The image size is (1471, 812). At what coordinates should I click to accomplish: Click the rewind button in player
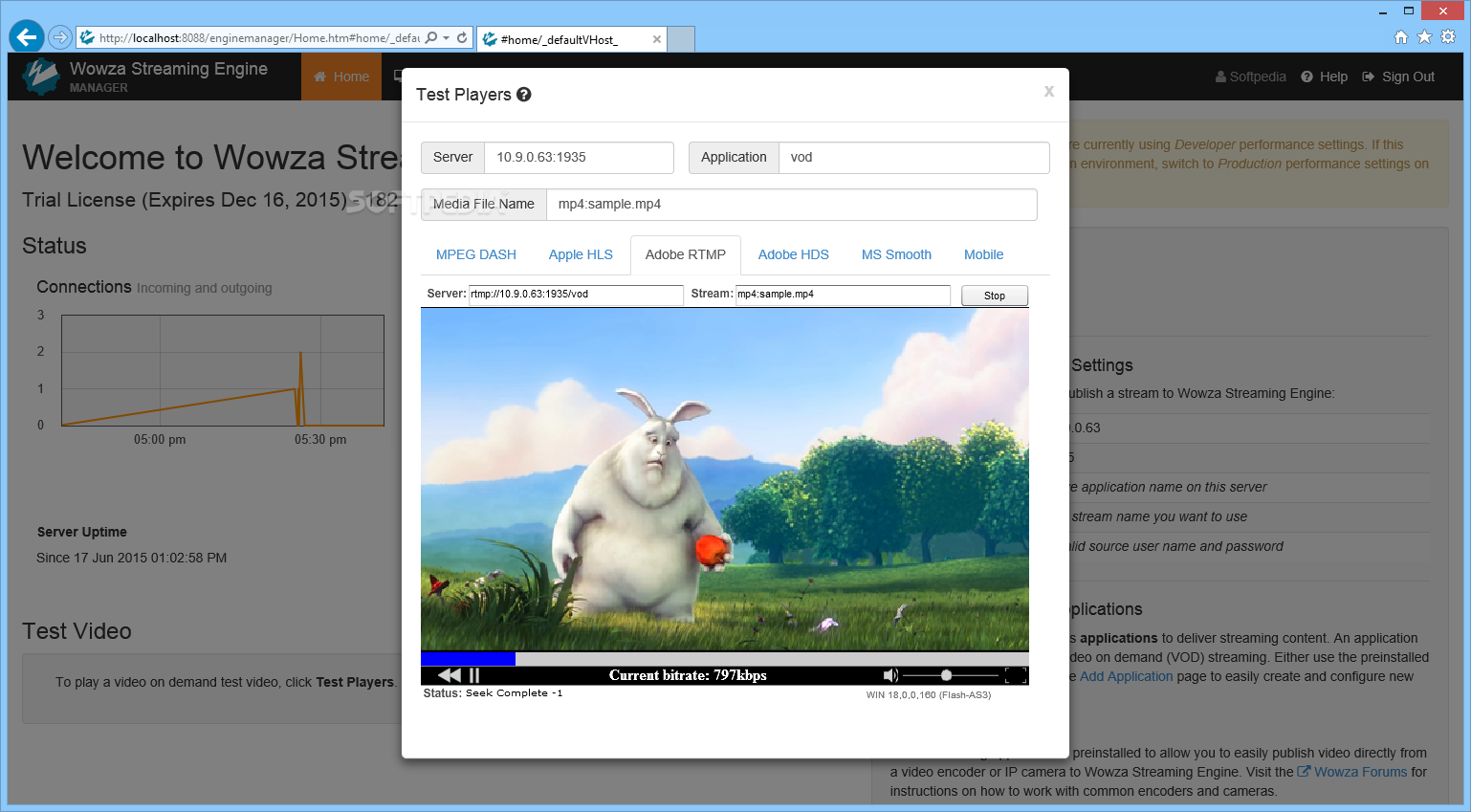click(449, 675)
